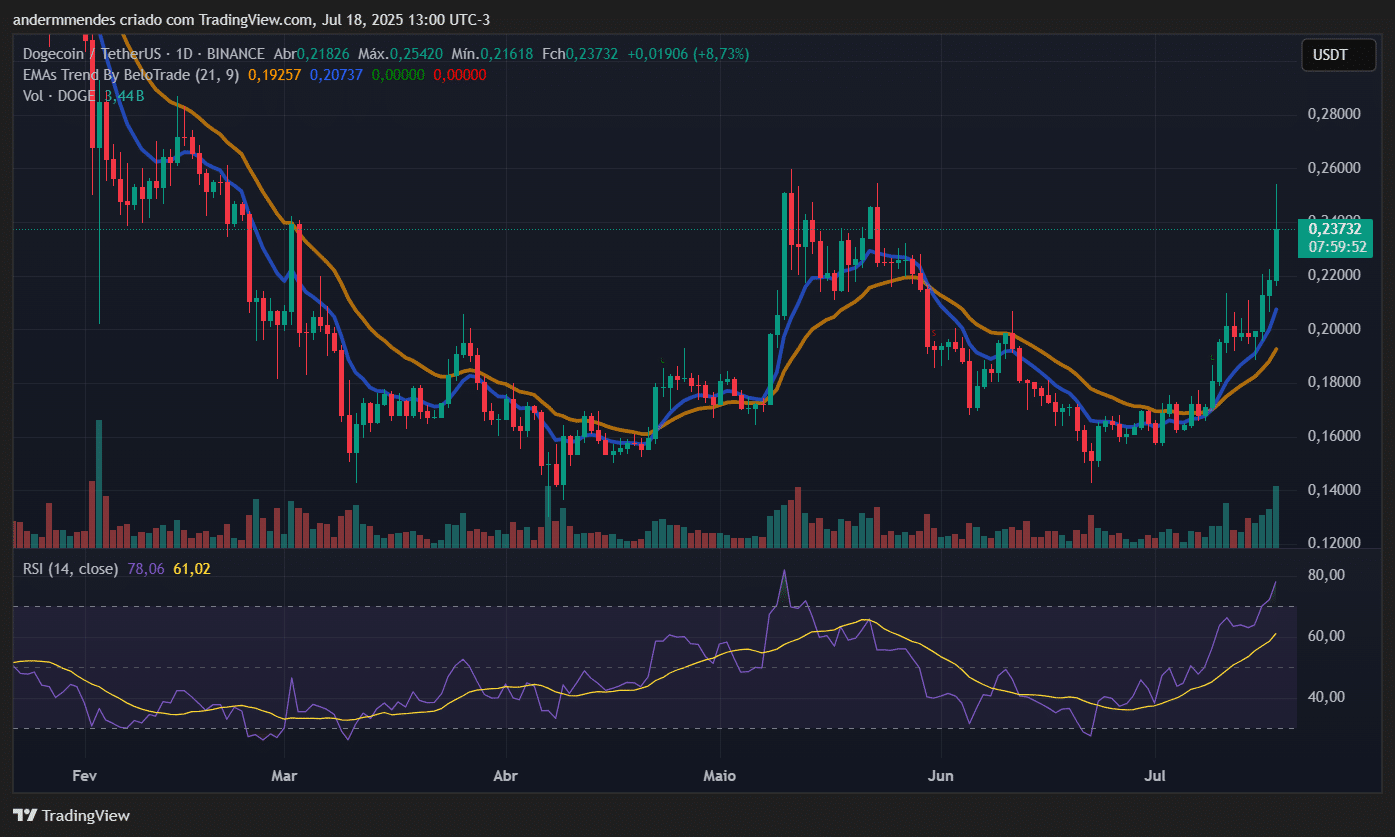Click the purple RSI value 78,06
This screenshot has width=1395, height=837.
(146, 568)
